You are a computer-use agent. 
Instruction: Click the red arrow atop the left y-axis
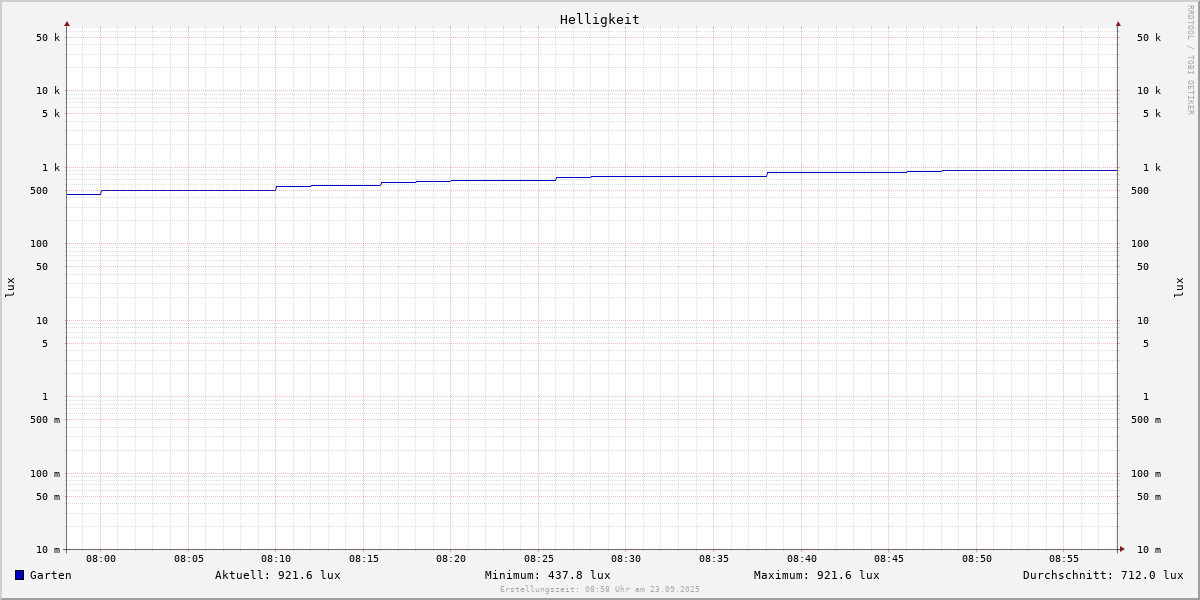pos(67,23)
